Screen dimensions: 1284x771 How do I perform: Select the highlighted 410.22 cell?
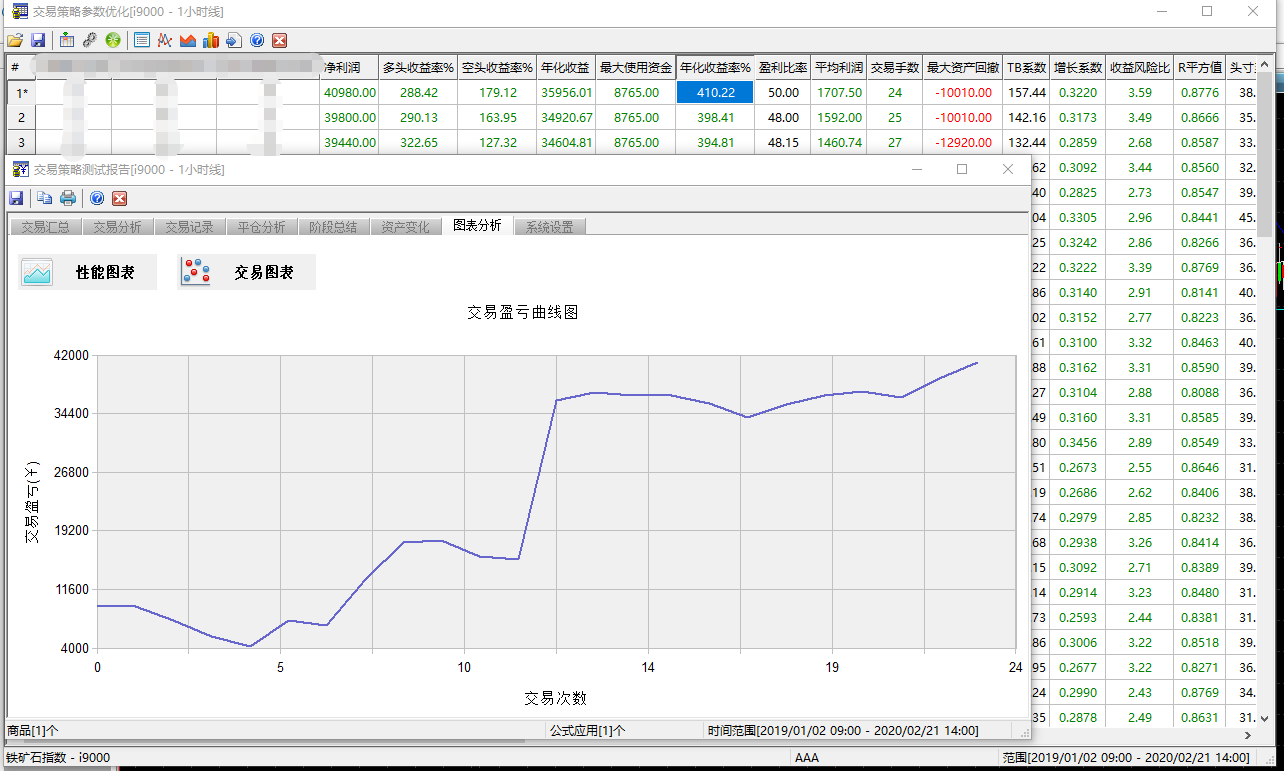tap(715, 92)
